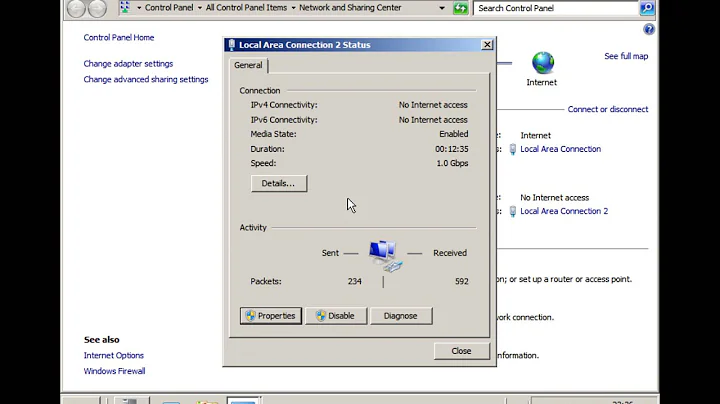720x404 pixels.
Task: Click the See also heading
Action: click(x=101, y=340)
